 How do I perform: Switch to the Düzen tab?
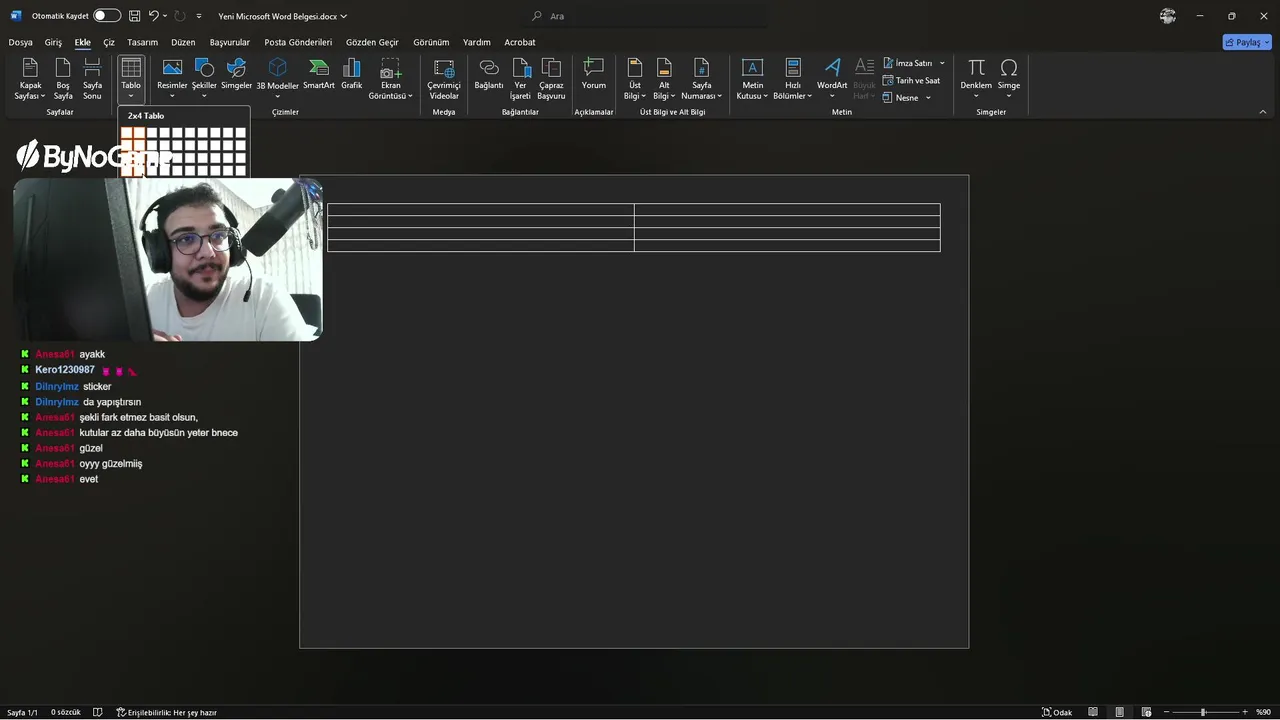coord(183,42)
